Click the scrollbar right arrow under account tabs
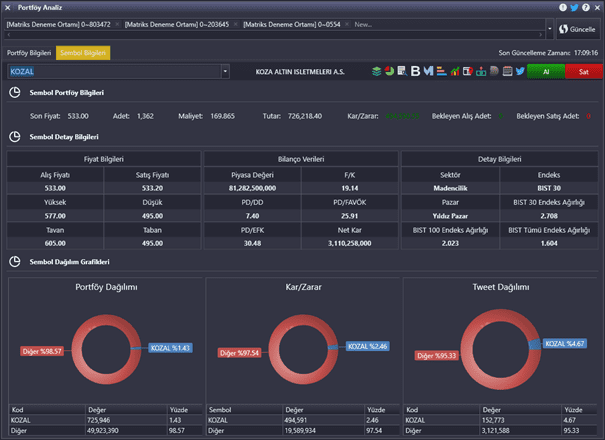The width and height of the screenshot is (605, 440). point(541,35)
